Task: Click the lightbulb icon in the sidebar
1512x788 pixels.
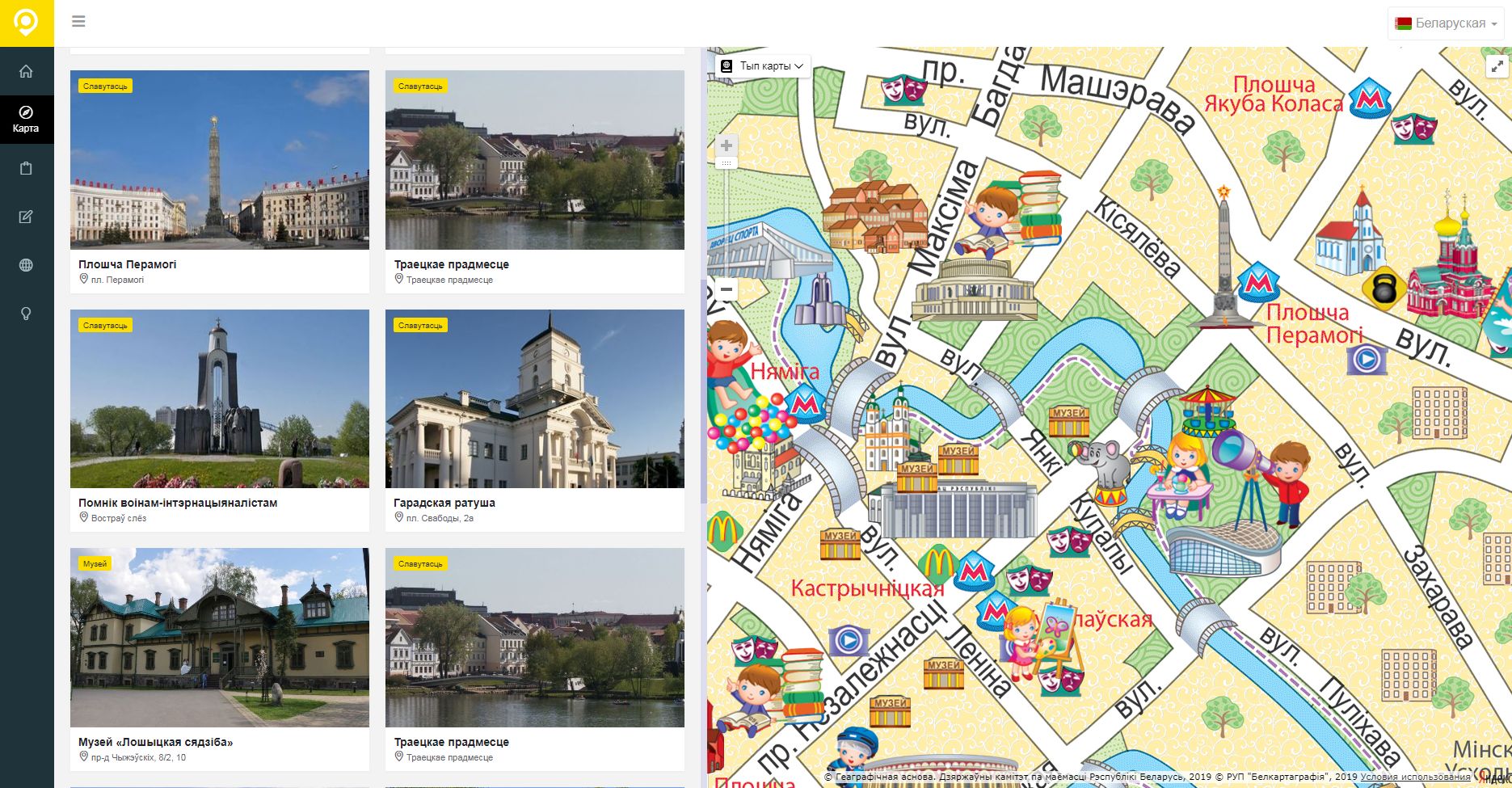Action: click(x=26, y=314)
